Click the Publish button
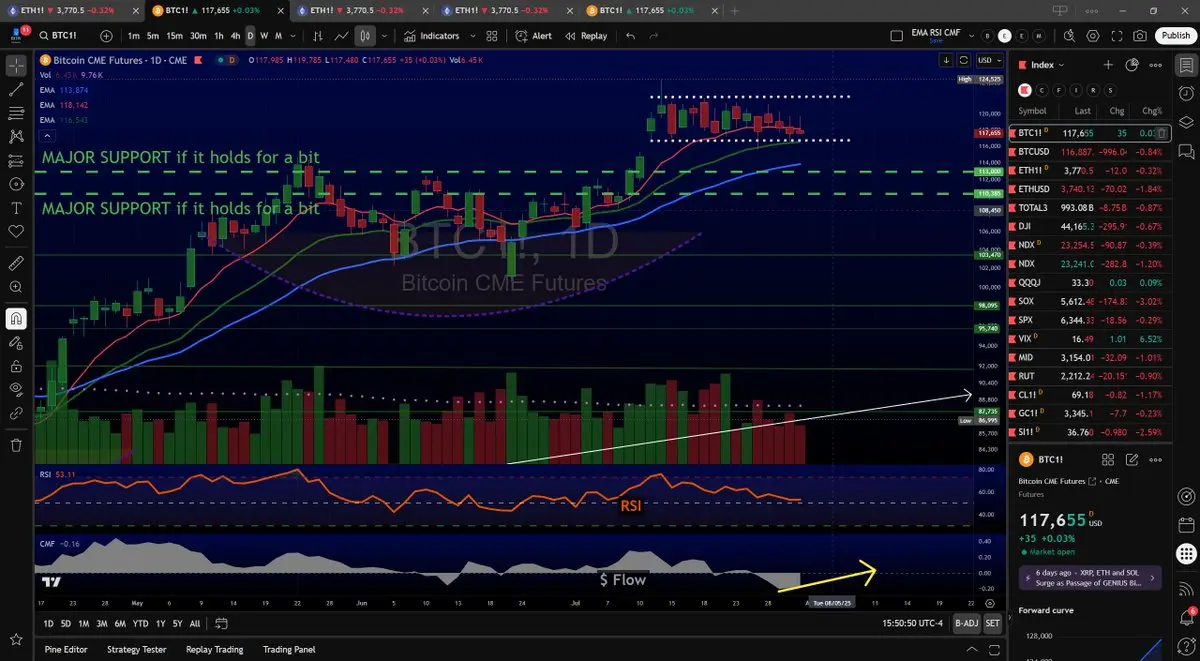 (1175, 36)
